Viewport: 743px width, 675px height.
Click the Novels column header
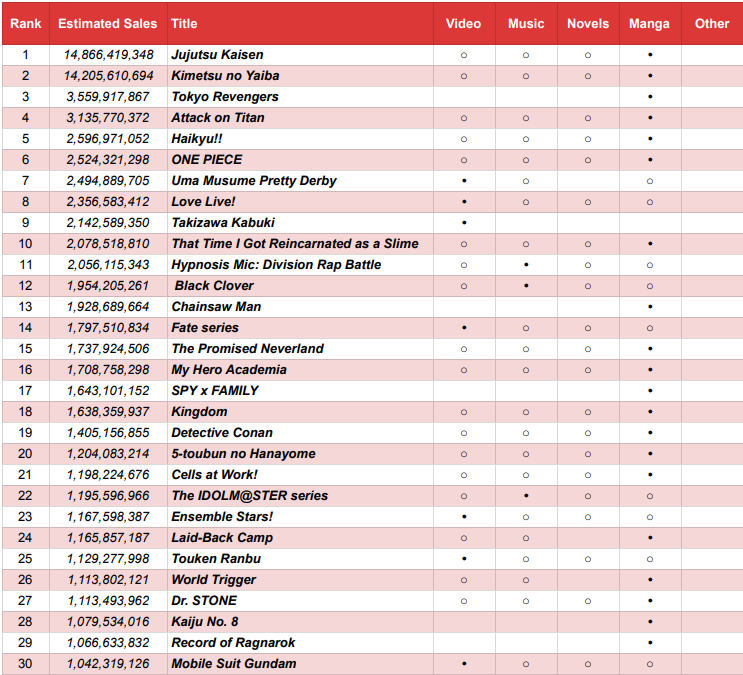pyautogui.click(x=588, y=24)
